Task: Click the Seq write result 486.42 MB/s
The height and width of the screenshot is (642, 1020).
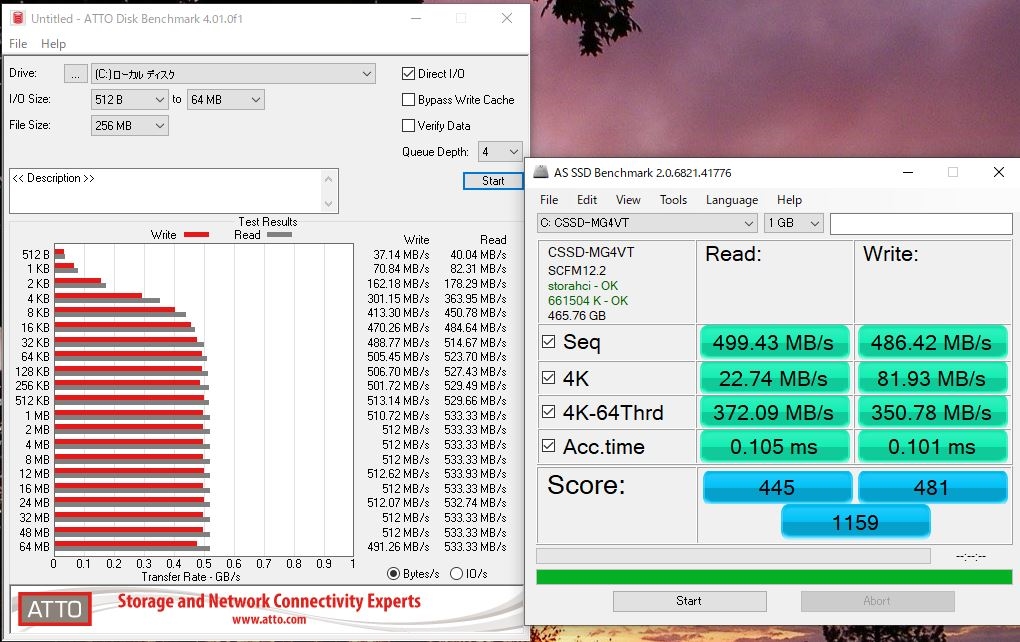Action: click(932, 343)
